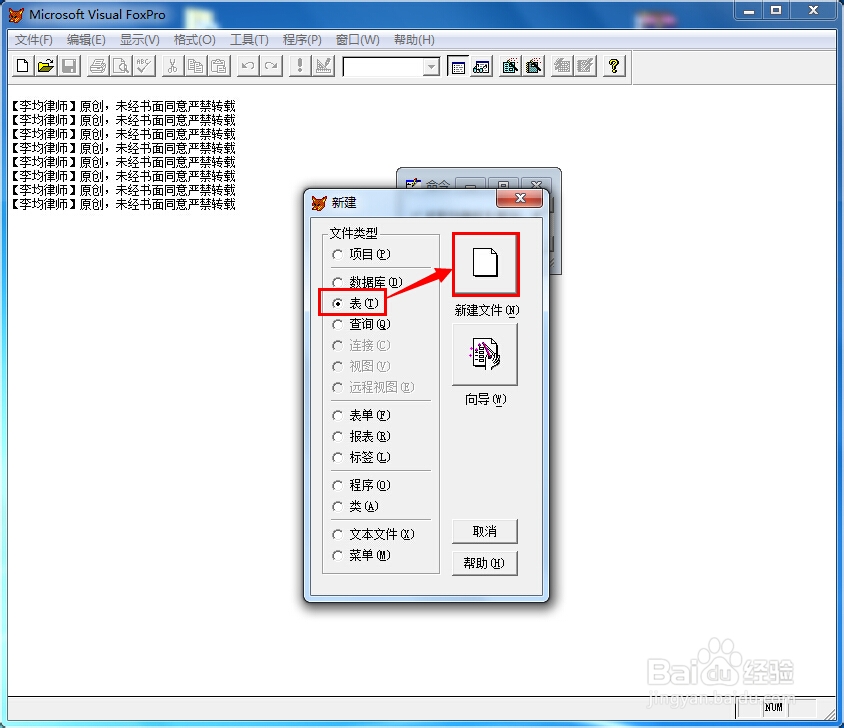
Task: Select the 查询(Q) radio button
Action: tap(337, 324)
